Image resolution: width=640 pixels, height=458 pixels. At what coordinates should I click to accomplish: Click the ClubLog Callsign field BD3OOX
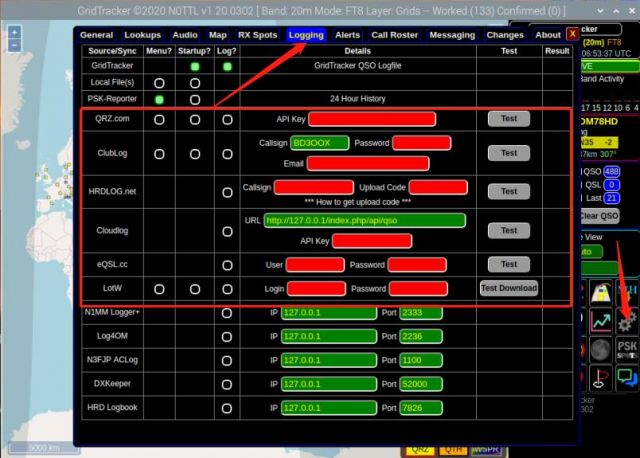(320, 143)
